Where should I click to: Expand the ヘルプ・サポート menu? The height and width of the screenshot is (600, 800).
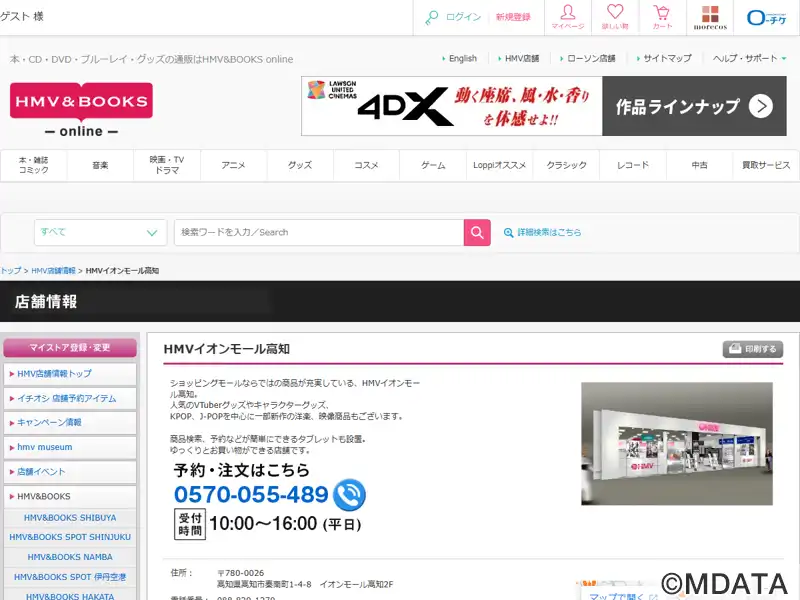click(x=750, y=59)
